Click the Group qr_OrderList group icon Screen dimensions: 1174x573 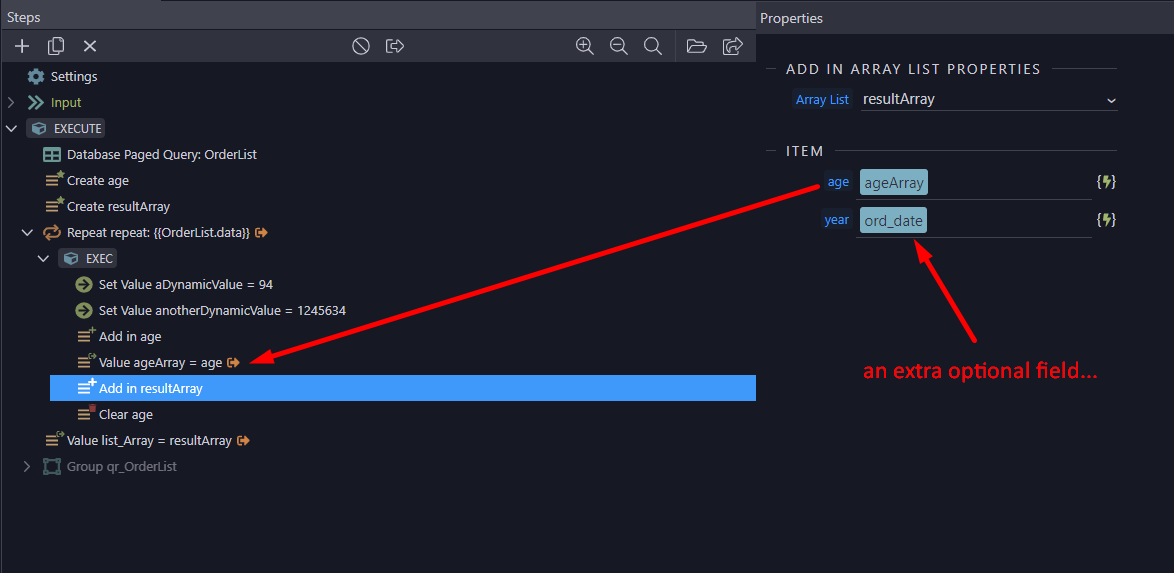[x=52, y=467]
